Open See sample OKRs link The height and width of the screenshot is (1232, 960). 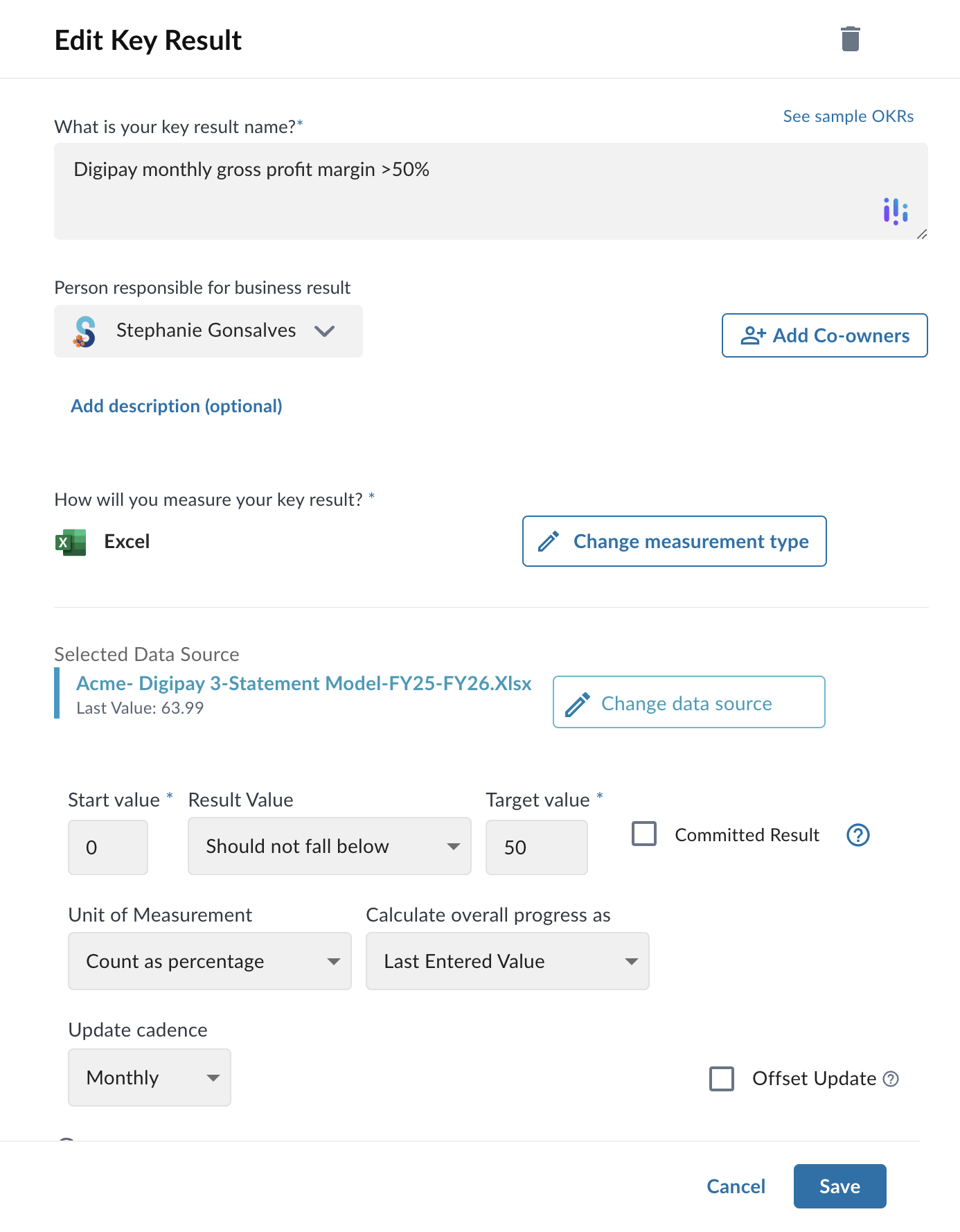pos(848,116)
